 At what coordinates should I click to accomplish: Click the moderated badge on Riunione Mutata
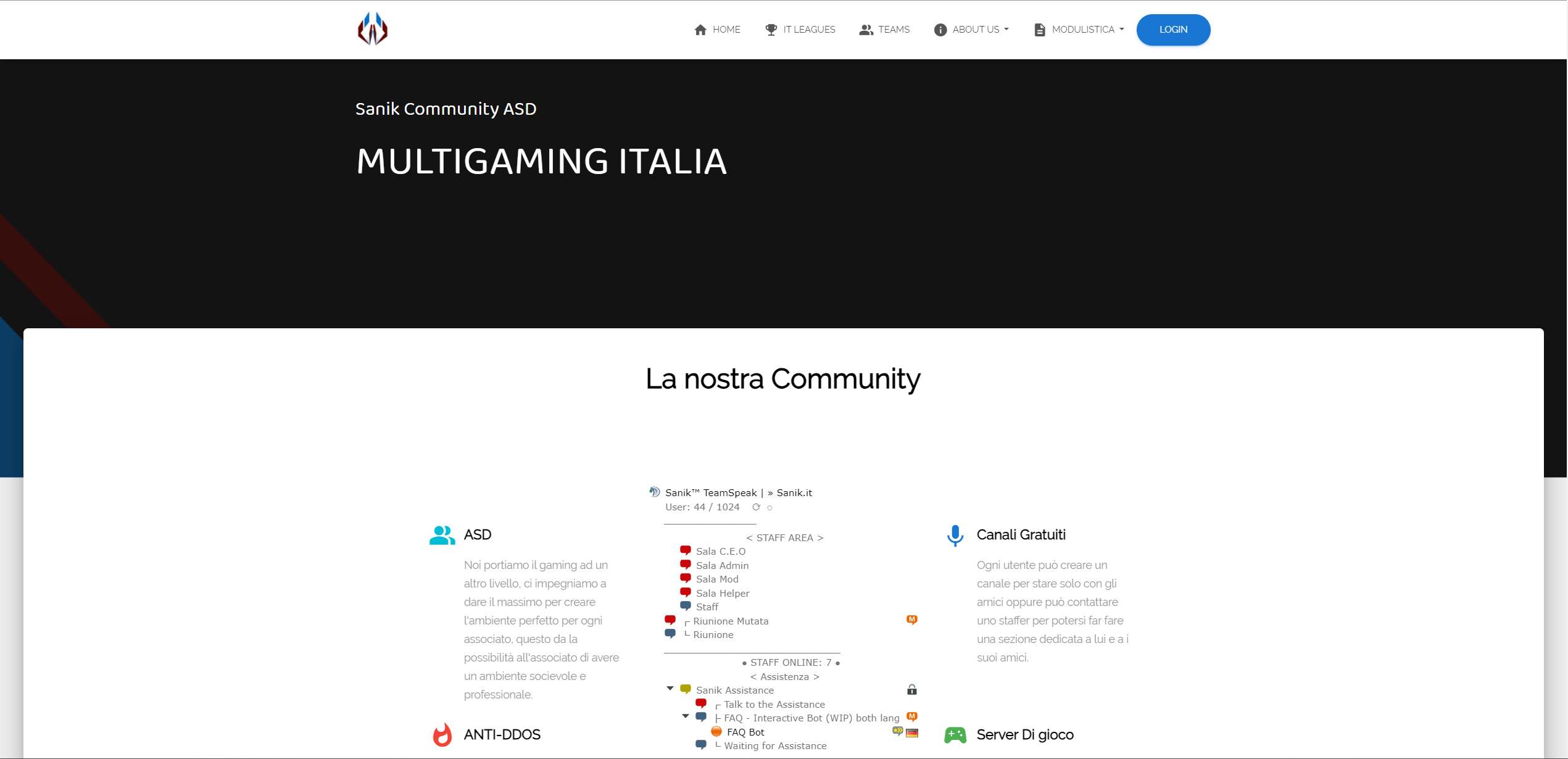click(911, 620)
